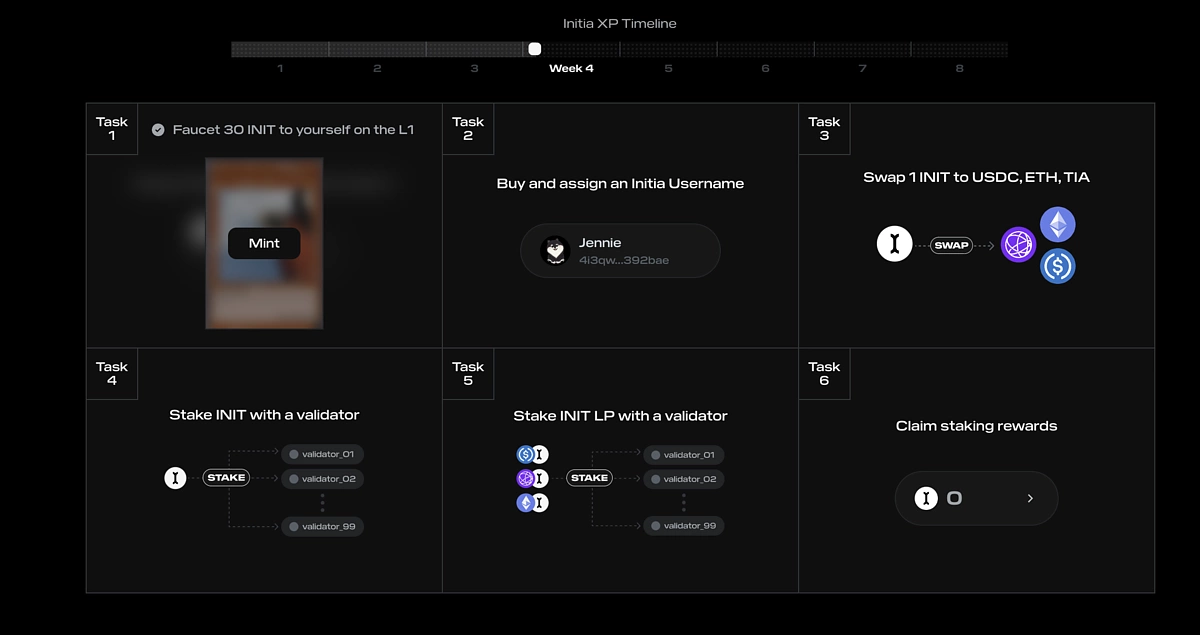The width and height of the screenshot is (1200, 635).
Task: Click 'Buy and assign an Initia Username' heading
Action: click(x=620, y=183)
